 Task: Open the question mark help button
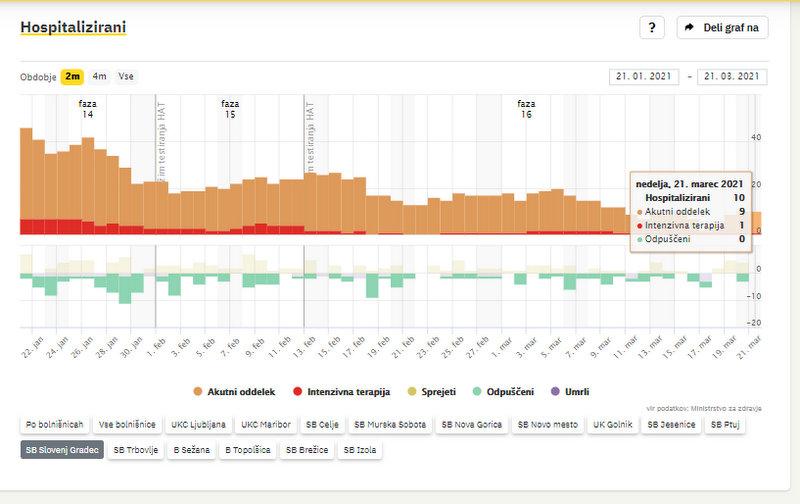651,28
